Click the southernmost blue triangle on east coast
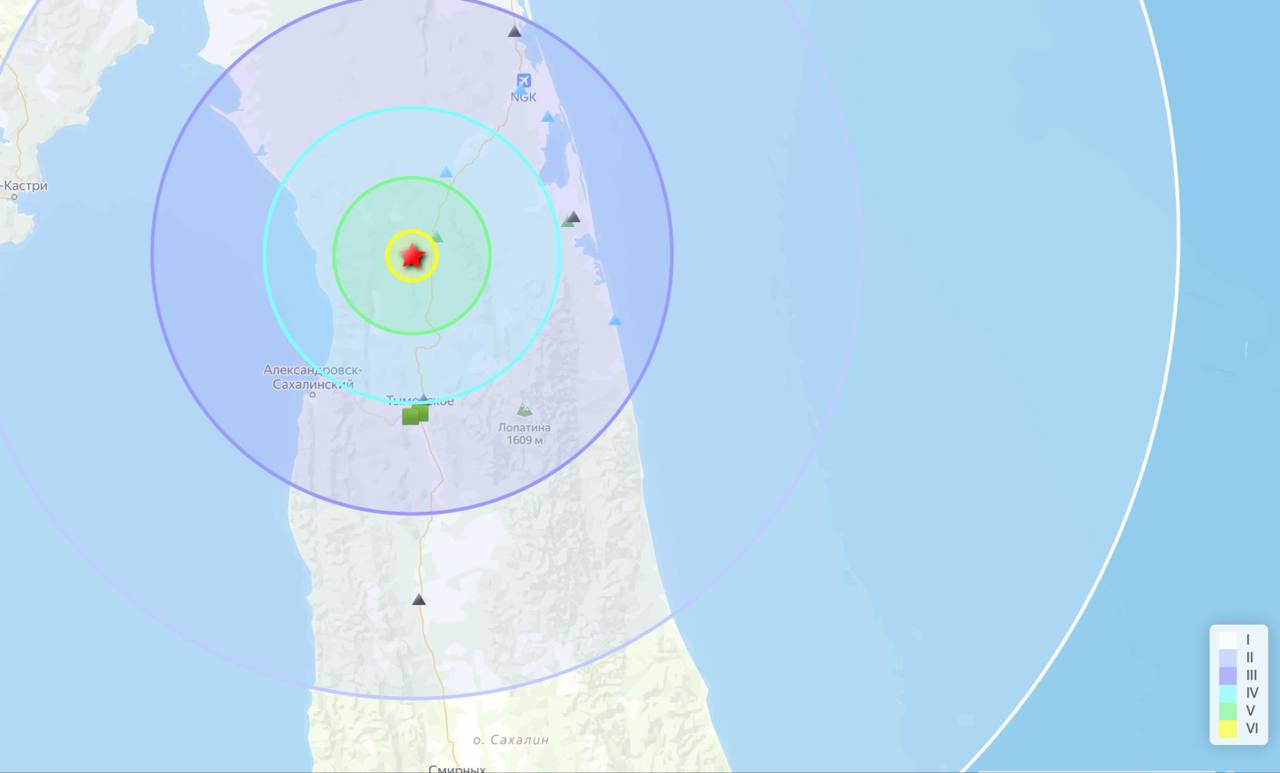 tap(615, 320)
